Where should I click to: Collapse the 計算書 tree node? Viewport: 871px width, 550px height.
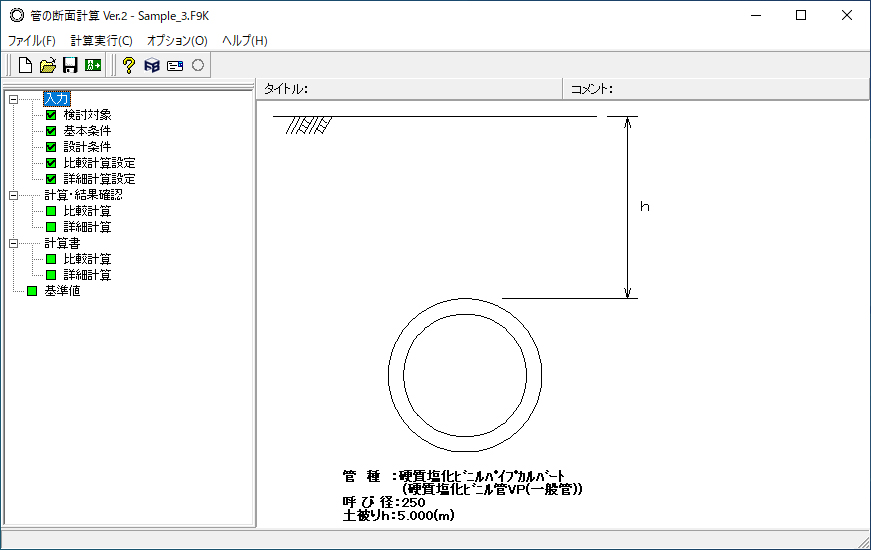[13, 243]
